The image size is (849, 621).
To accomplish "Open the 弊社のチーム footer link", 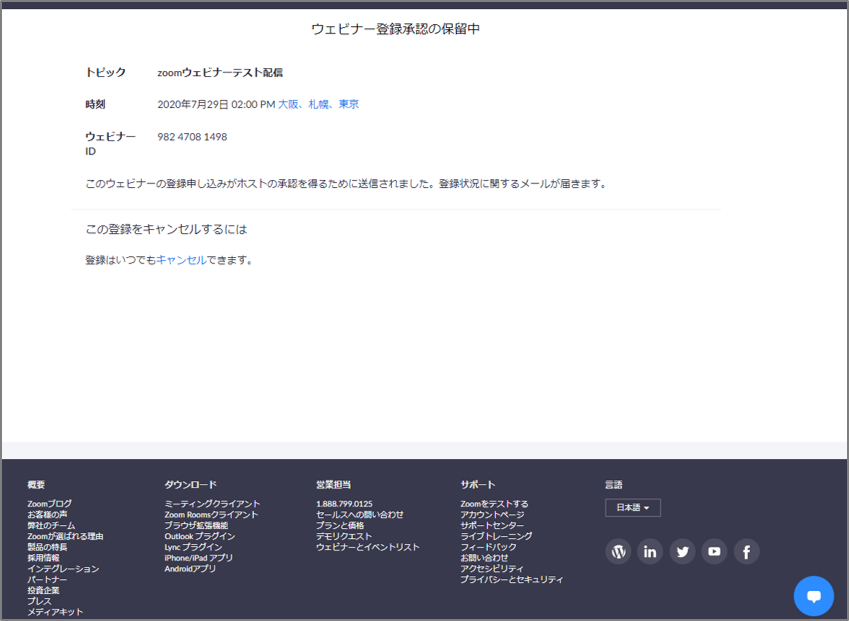I will click(51, 525).
